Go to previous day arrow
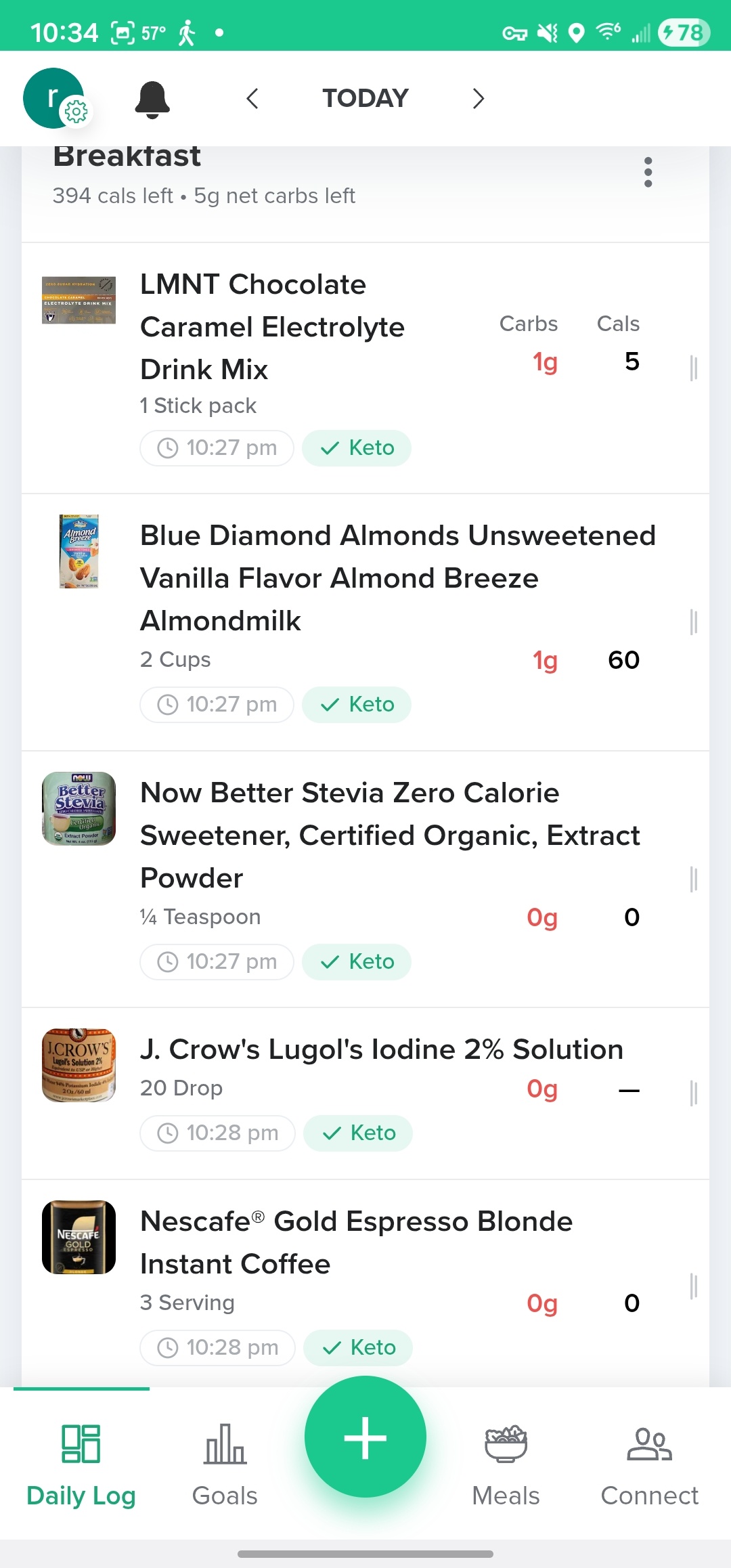This screenshot has width=731, height=1568. pos(252,99)
